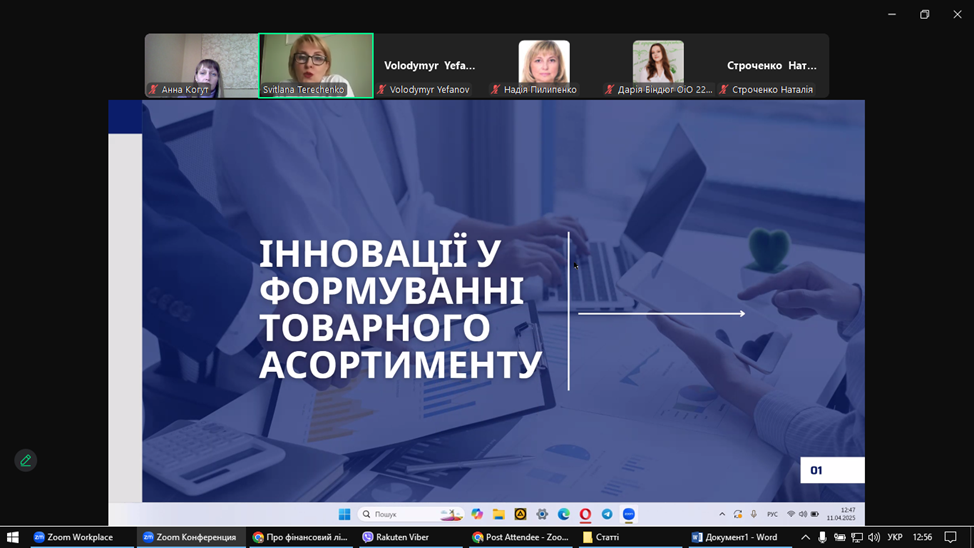This screenshot has width=974, height=548.
Task: Switch to Документ1 - Word
Action: pos(735,537)
